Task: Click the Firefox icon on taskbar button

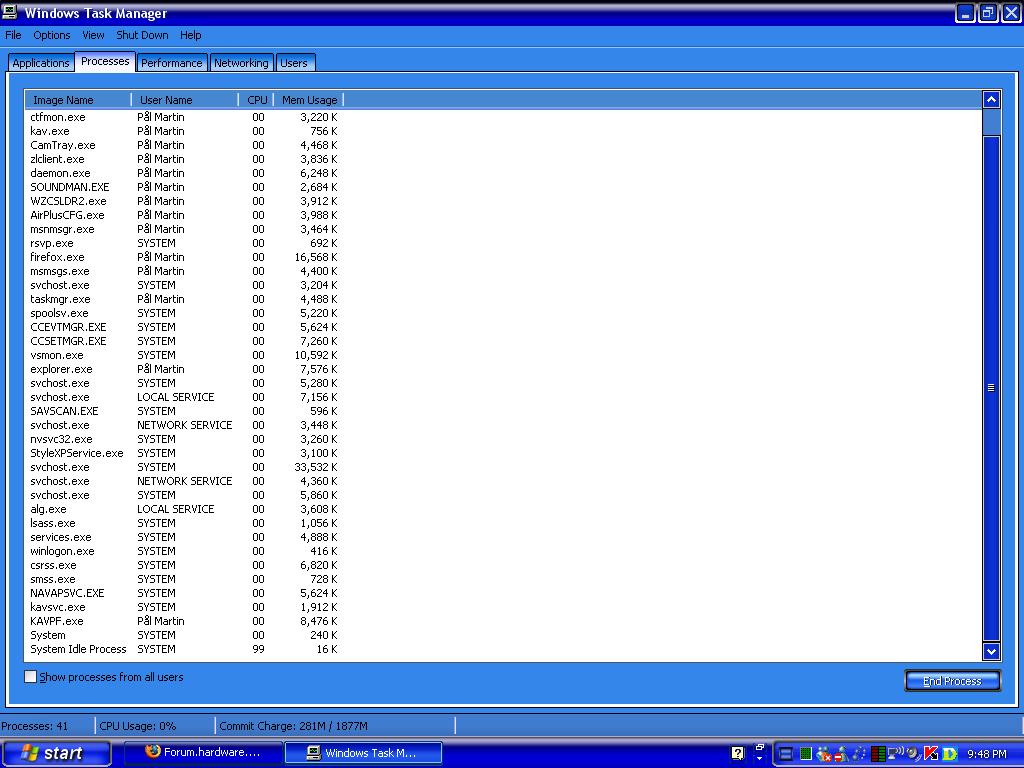Action: pyautogui.click(x=153, y=751)
